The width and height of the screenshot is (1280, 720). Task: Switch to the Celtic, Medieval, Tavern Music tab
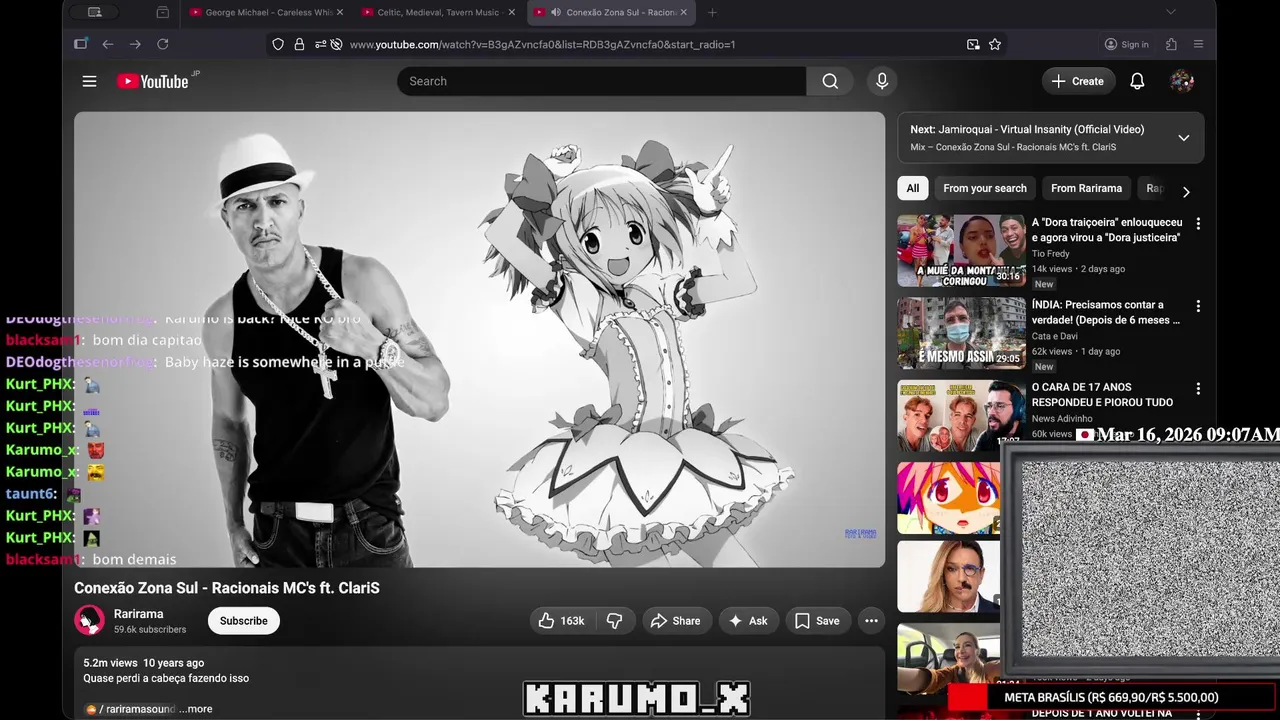[x=432, y=12]
